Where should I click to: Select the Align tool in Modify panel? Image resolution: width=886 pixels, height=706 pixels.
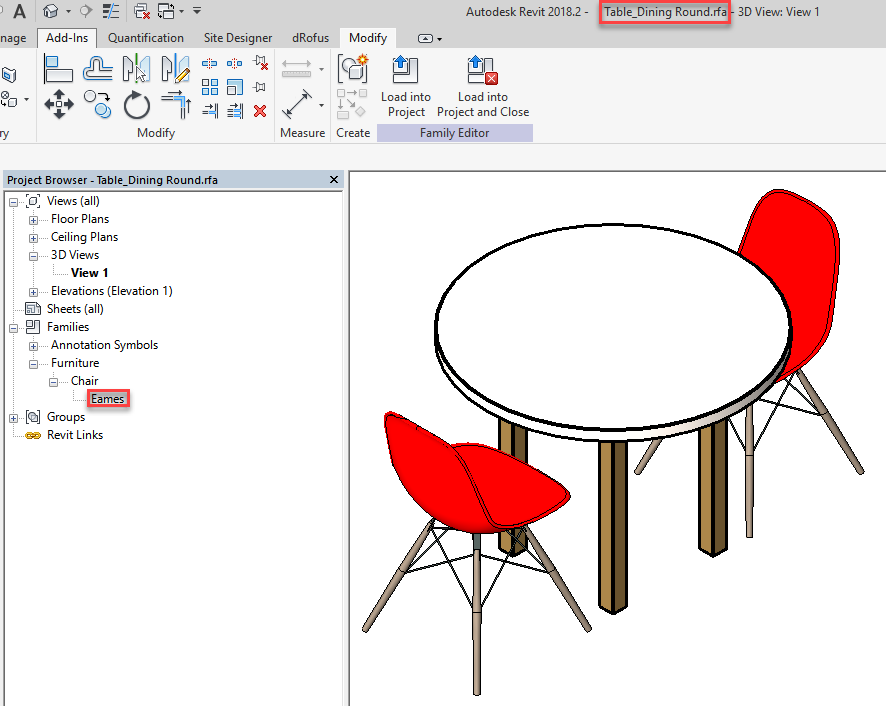click(57, 69)
